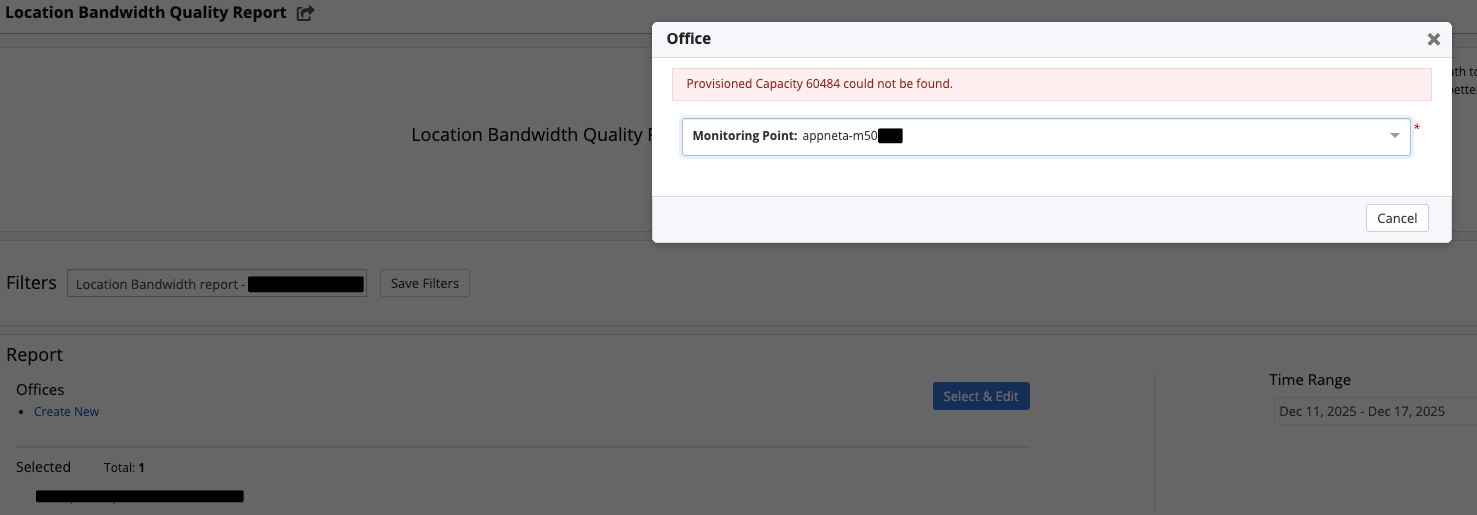Follow the Create New office link
1477x515 pixels.
[x=66, y=411]
